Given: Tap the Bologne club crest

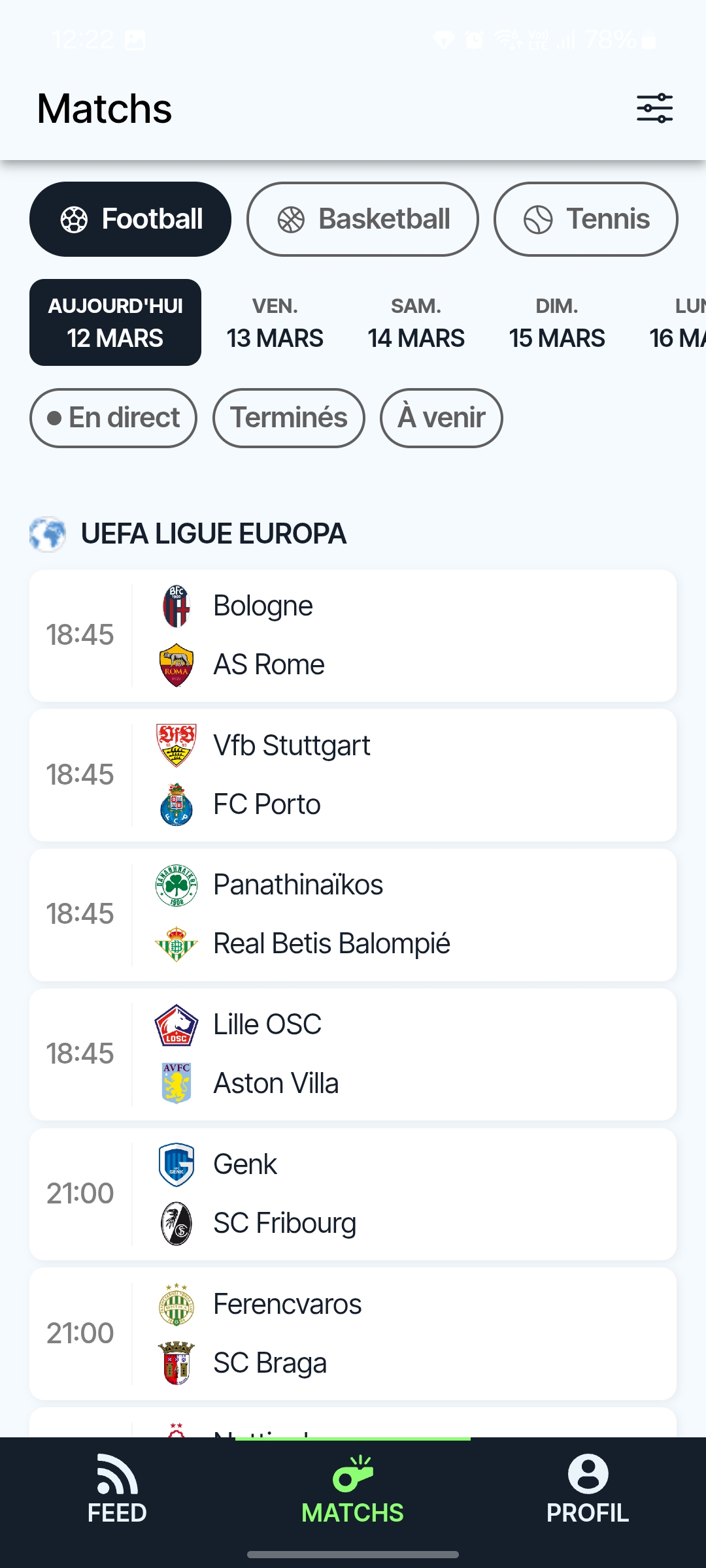Looking at the screenshot, I should (176, 606).
